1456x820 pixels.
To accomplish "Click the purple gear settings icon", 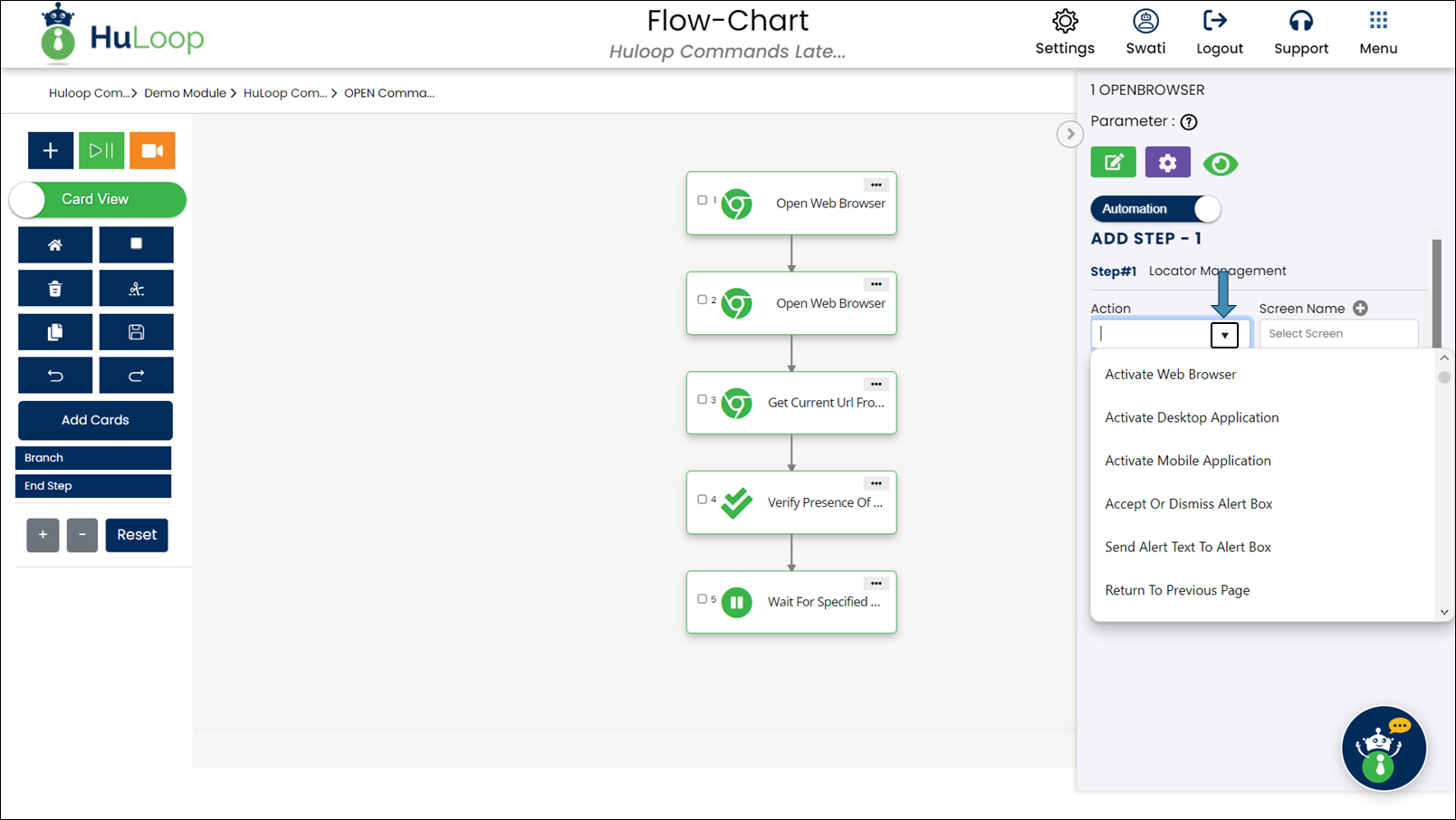I will click(x=1167, y=163).
